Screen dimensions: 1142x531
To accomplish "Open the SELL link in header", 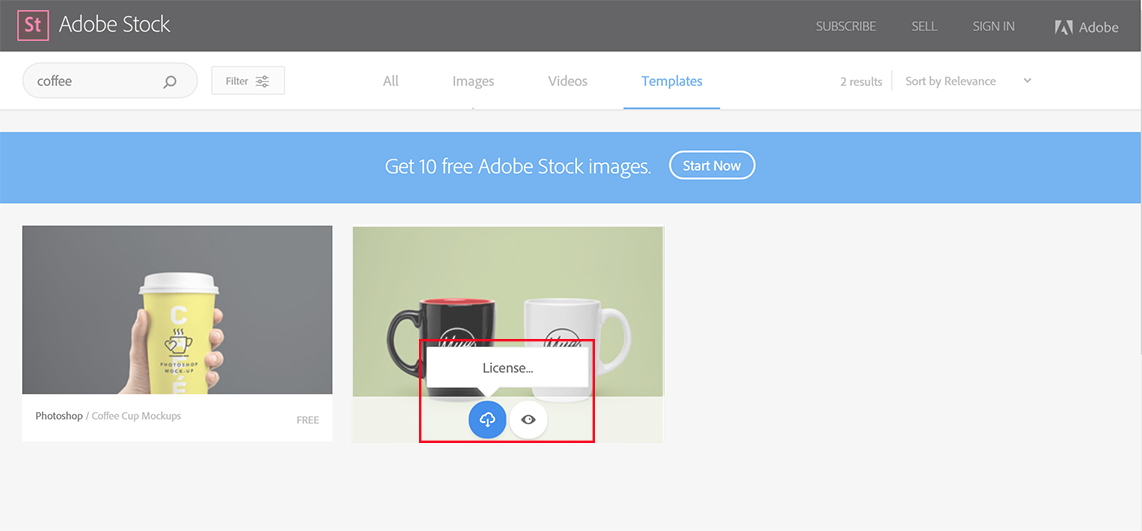I will tap(924, 26).
